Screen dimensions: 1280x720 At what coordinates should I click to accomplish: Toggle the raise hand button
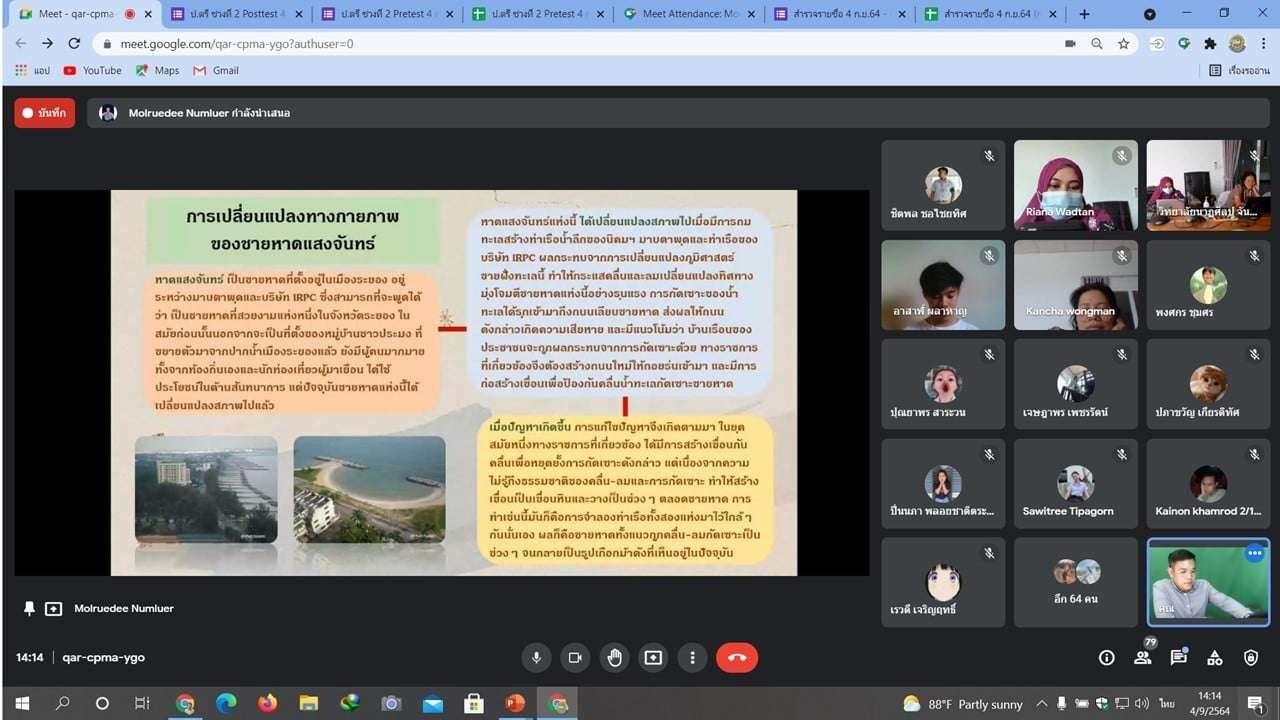pos(614,657)
